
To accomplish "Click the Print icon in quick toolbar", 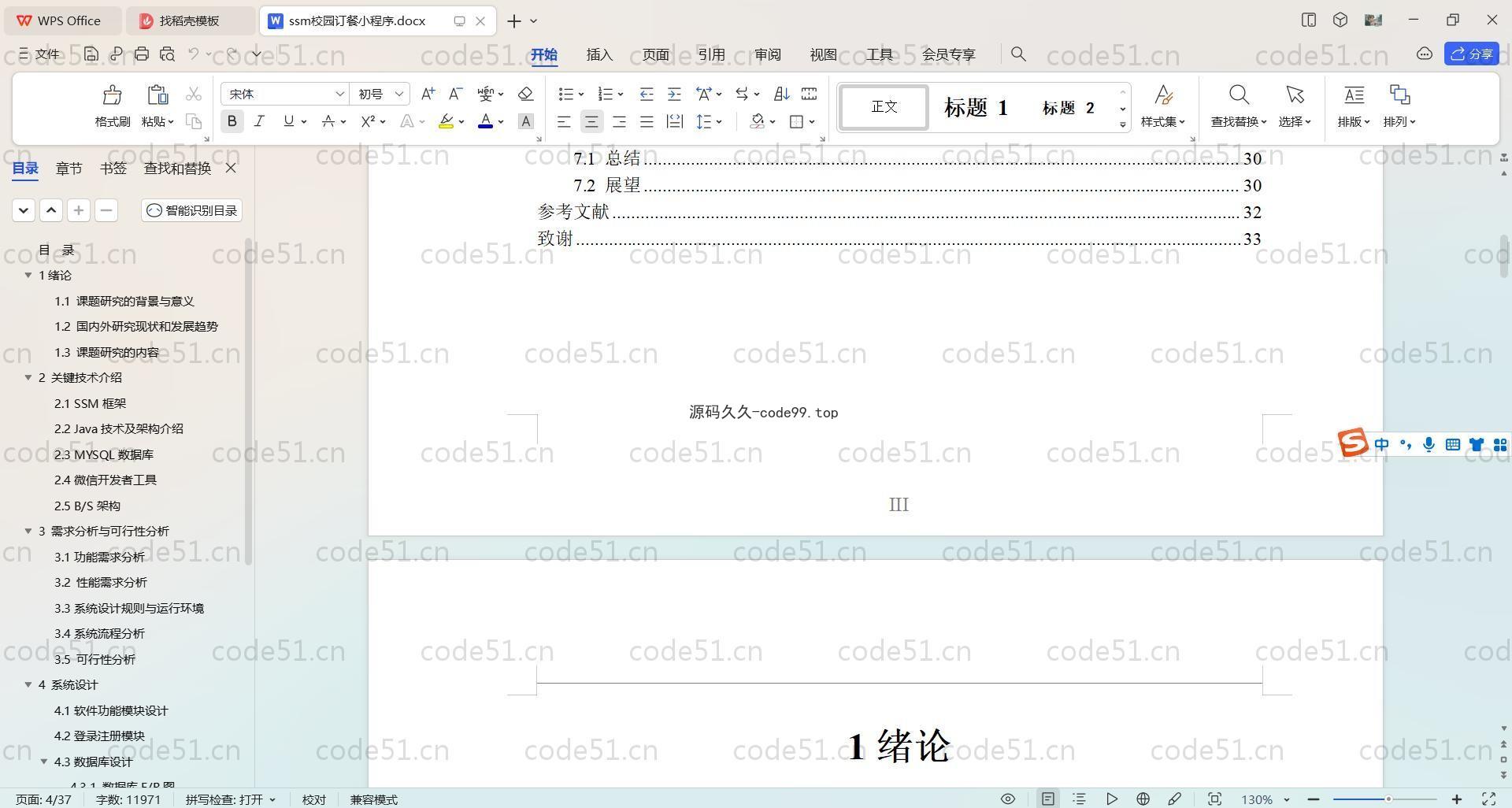I will tap(142, 54).
